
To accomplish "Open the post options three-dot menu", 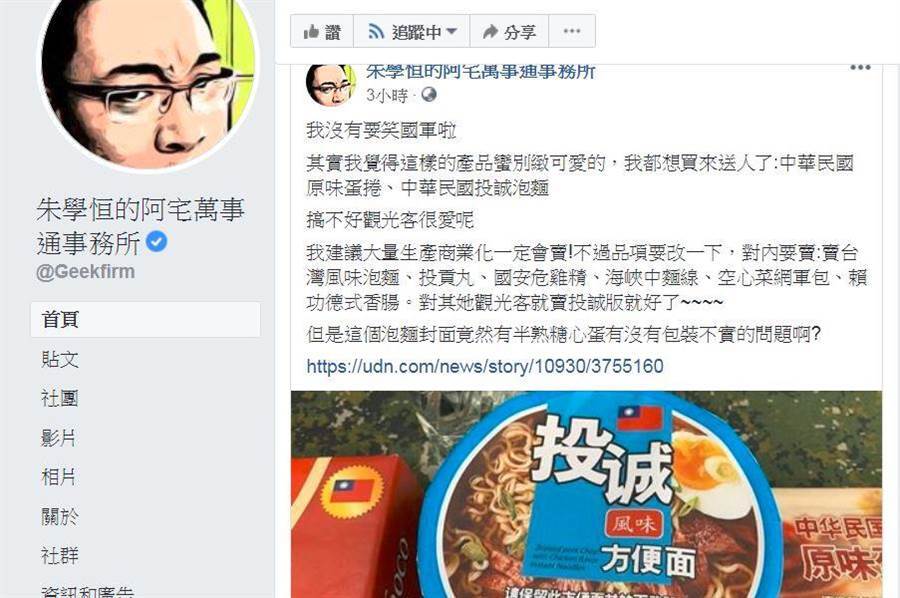I will click(860, 68).
